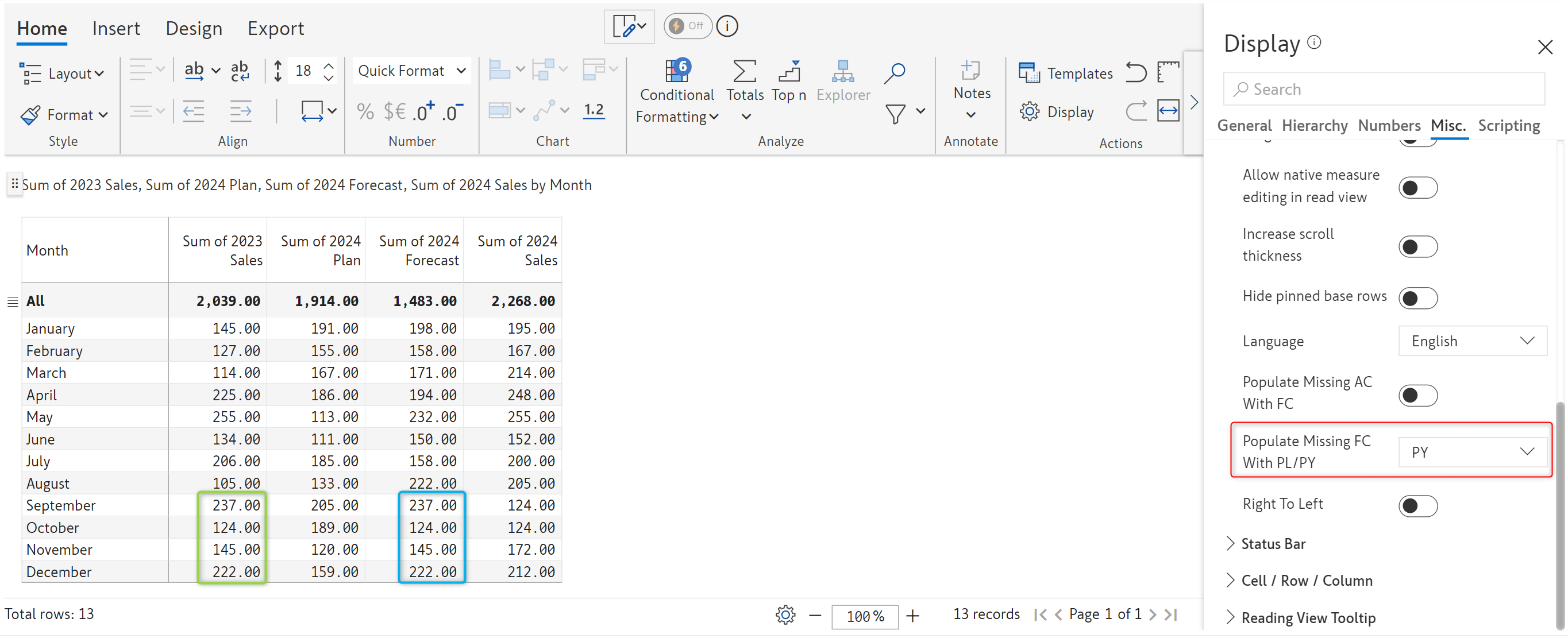The image size is (1568, 638).
Task: Open the Hierarchy tab in Display panel
Action: [x=1314, y=125]
